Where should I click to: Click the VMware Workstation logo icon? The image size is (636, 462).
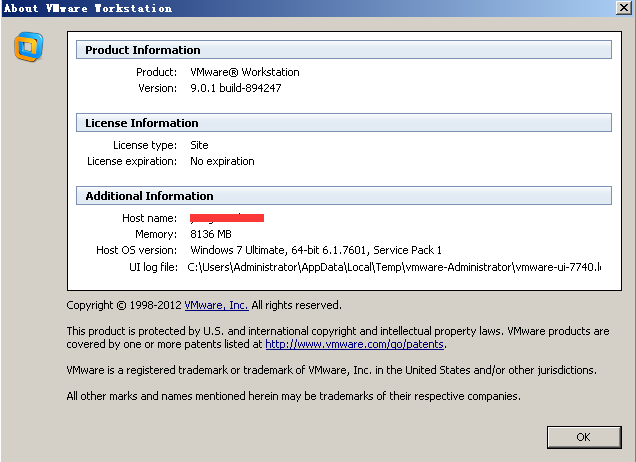pyautogui.click(x=28, y=47)
